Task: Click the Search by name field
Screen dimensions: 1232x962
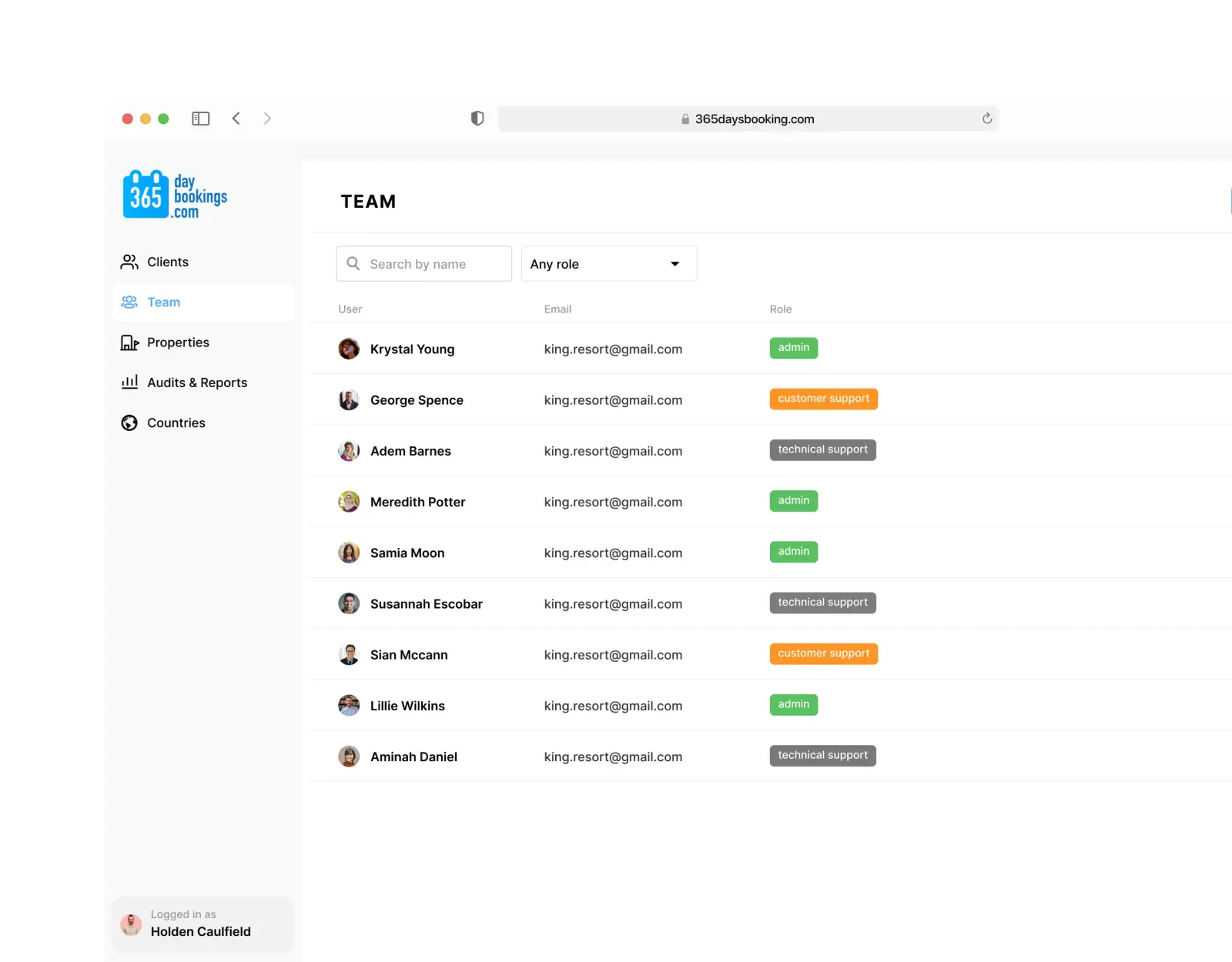Action: coord(424,264)
